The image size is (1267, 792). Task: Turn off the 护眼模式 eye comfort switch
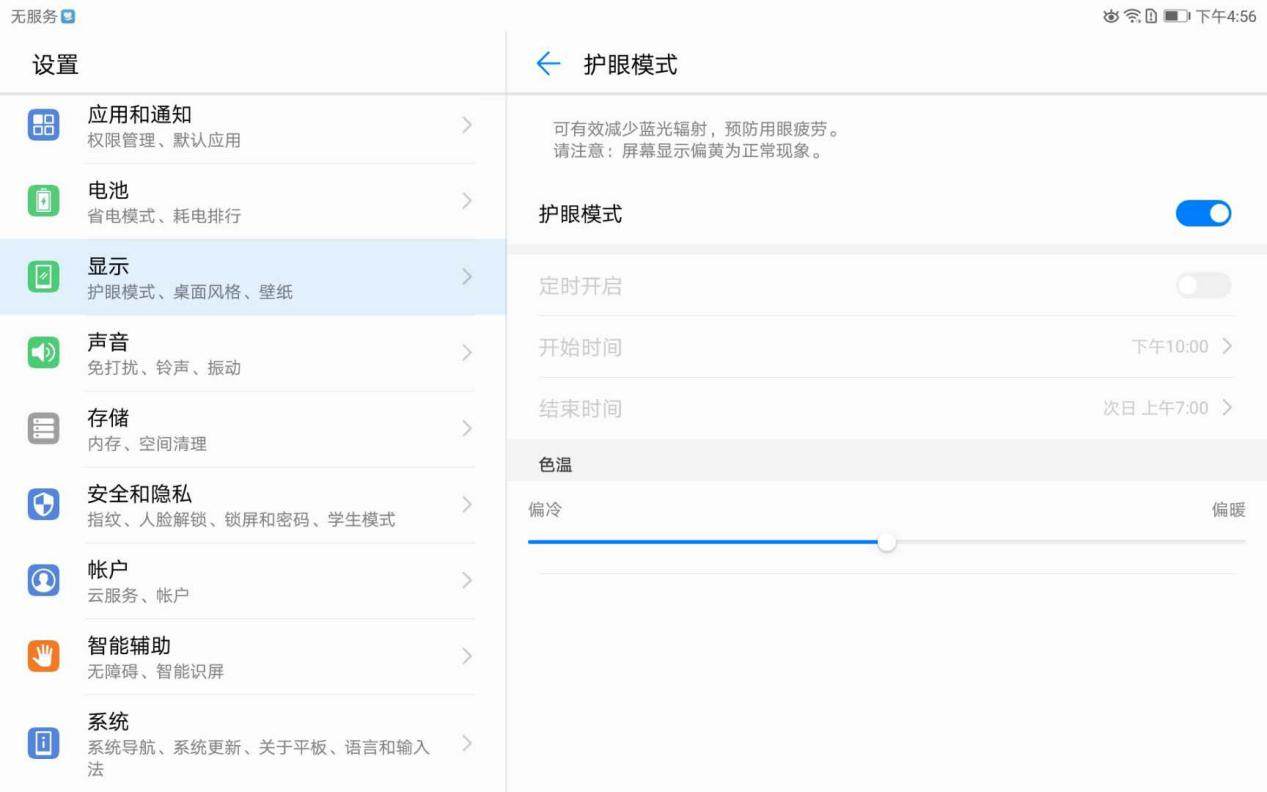pyautogui.click(x=1203, y=214)
